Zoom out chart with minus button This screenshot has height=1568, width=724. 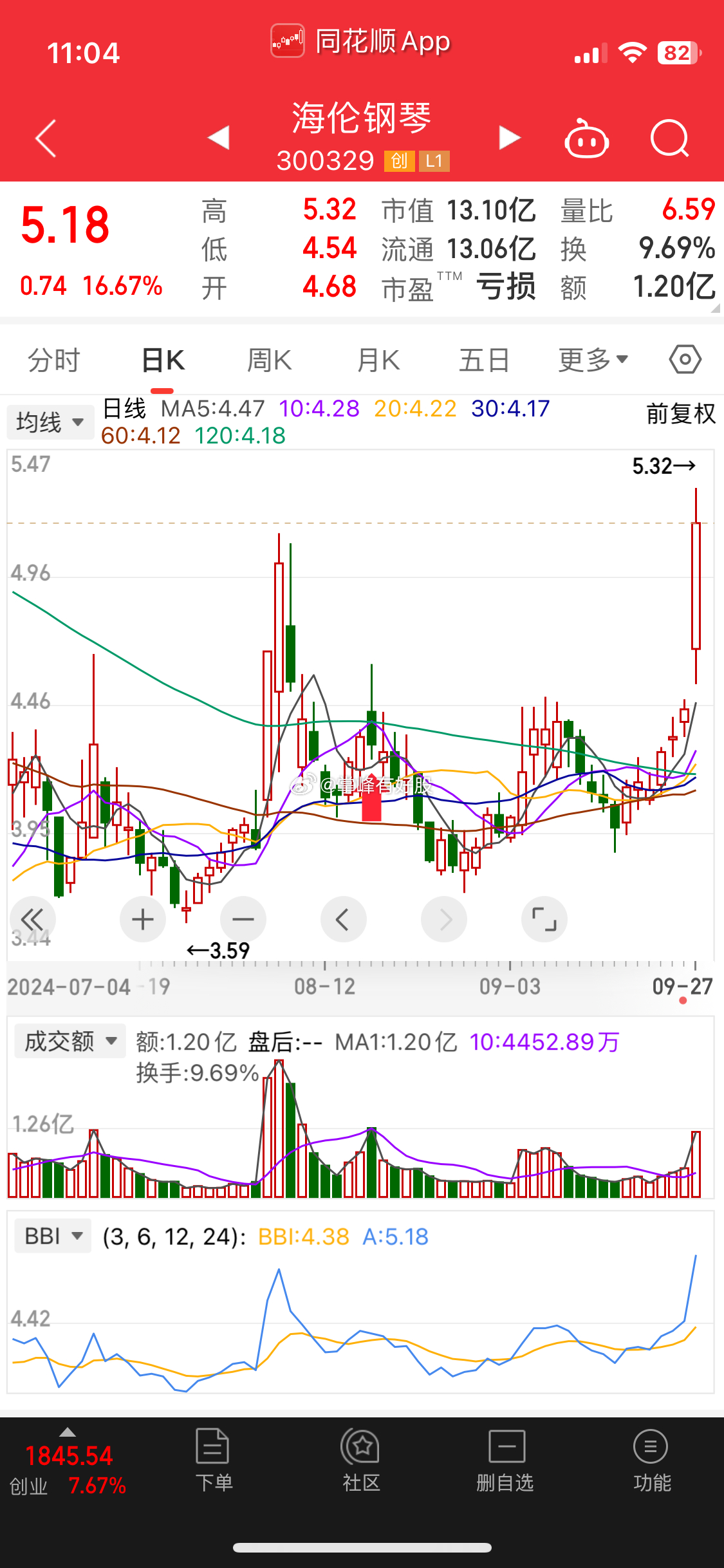[243, 919]
